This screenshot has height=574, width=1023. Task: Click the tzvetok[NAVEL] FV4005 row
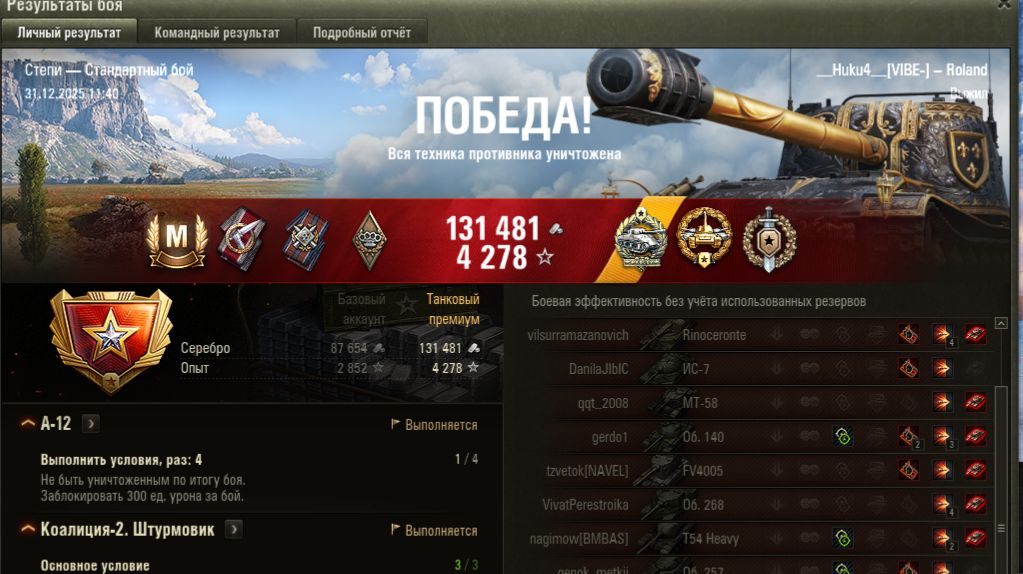click(x=757, y=470)
